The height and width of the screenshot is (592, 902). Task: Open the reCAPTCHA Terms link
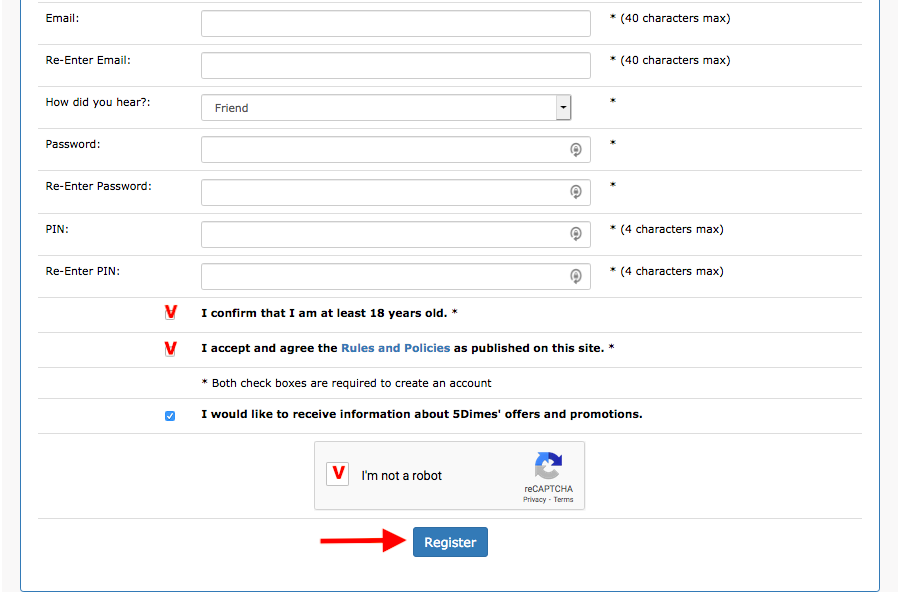coord(563,499)
